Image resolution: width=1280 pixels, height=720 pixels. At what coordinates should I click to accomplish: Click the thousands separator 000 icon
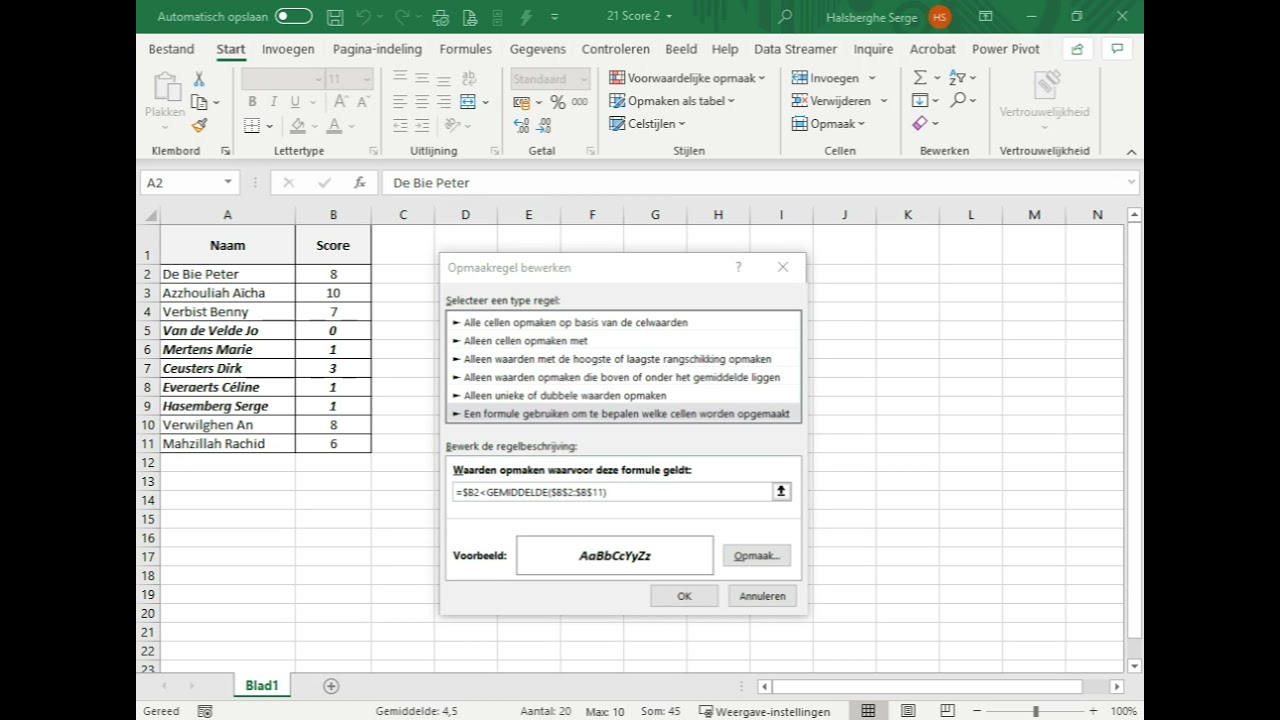point(580,102)
